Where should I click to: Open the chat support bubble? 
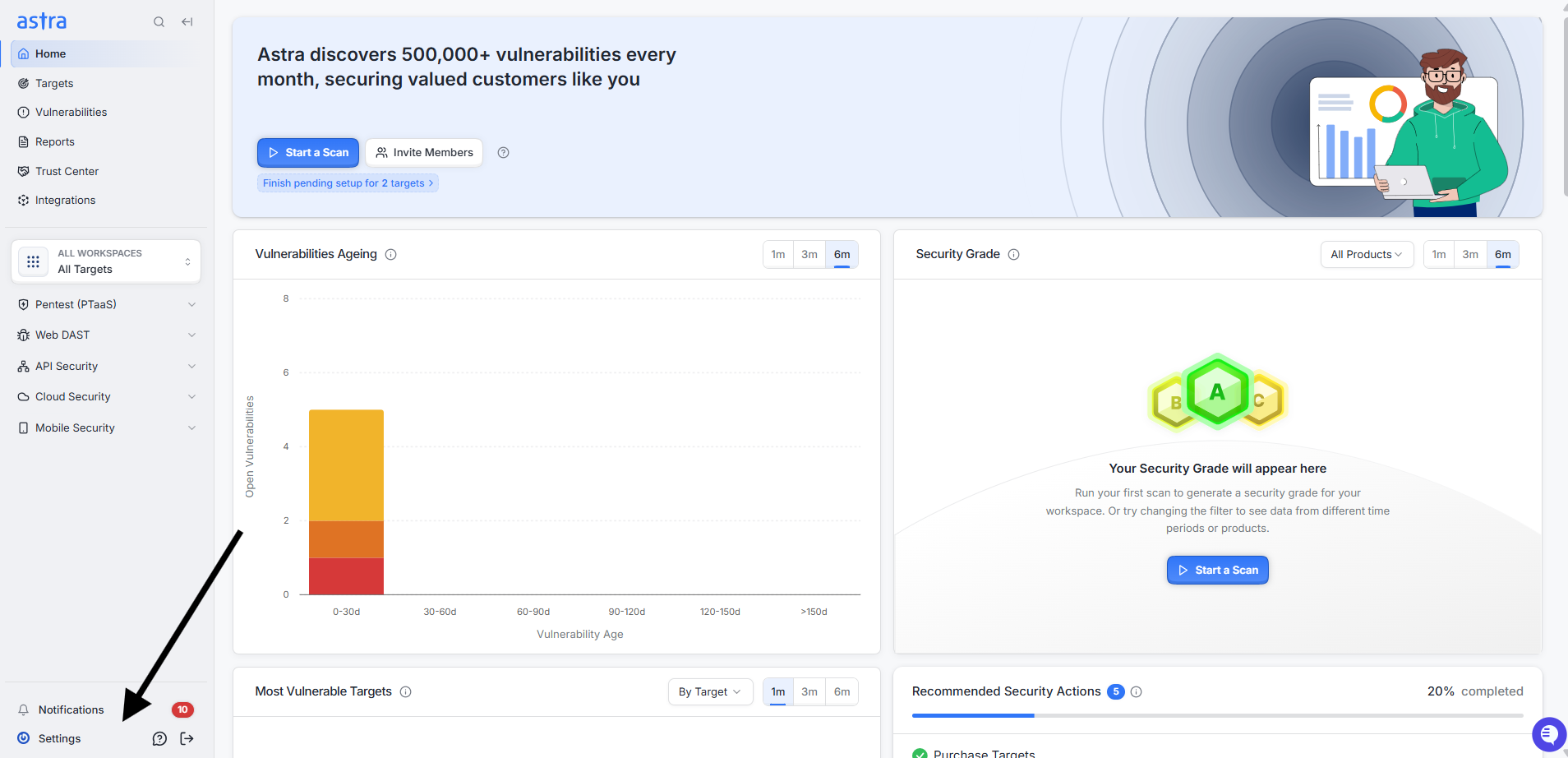pyautogui.click(x=1549, y=734)
